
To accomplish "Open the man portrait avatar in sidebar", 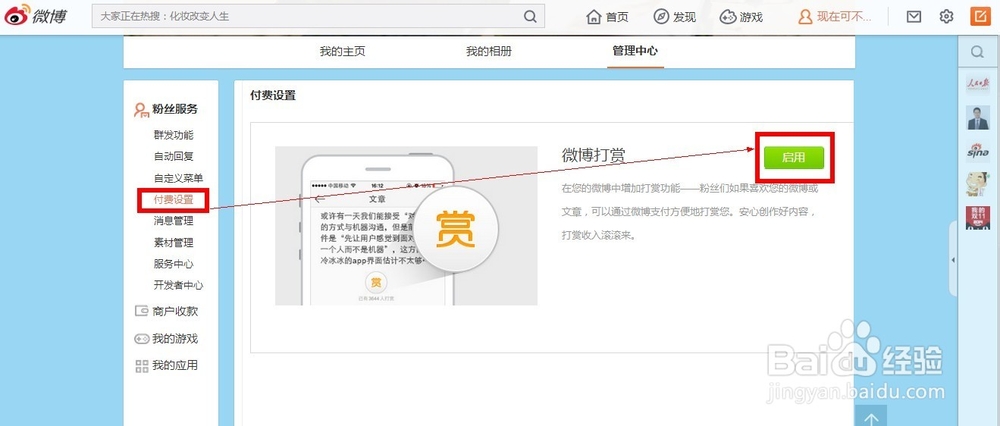I will [978, 118].
